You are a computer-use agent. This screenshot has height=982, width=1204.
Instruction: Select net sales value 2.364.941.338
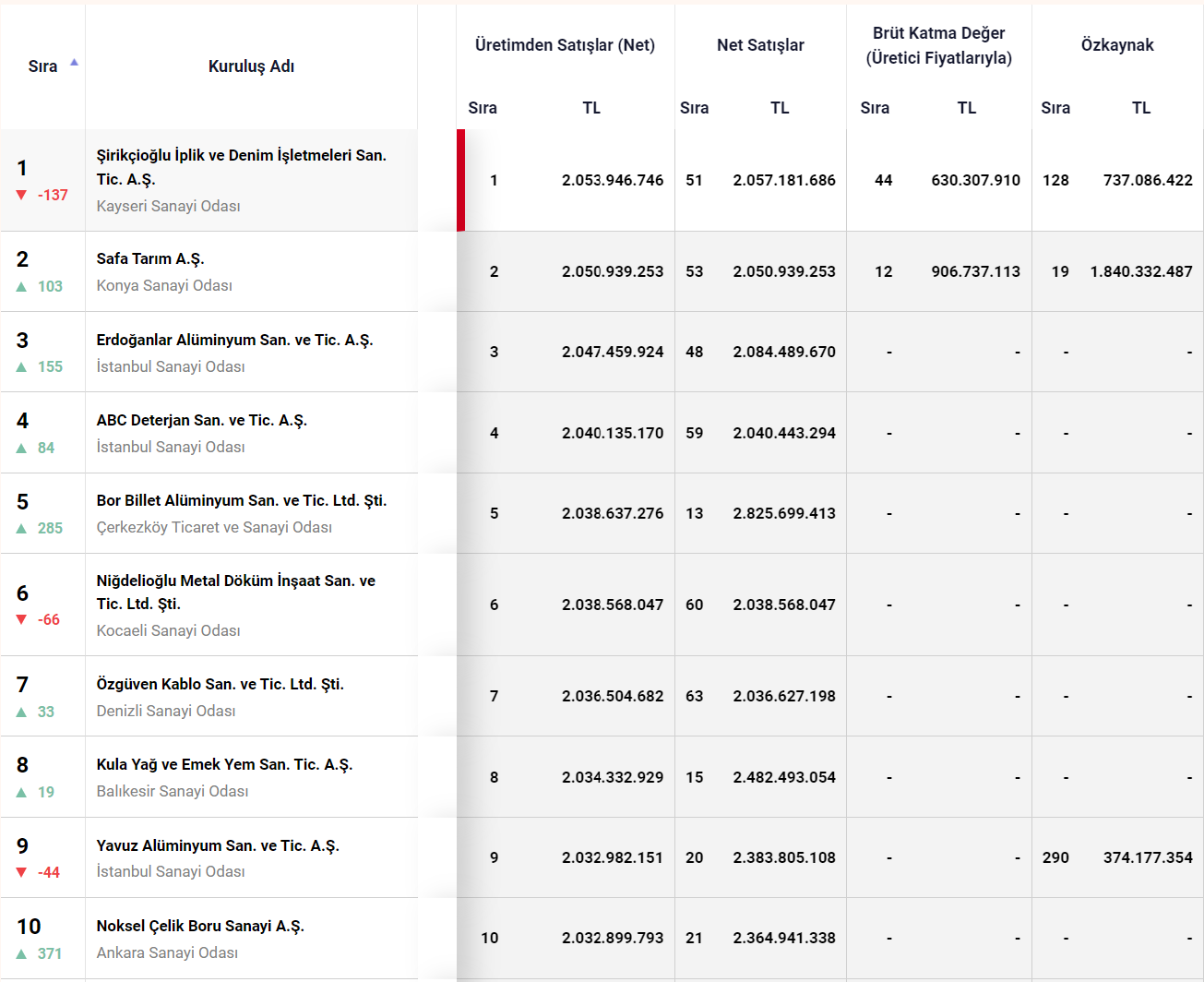coord(784,938)
